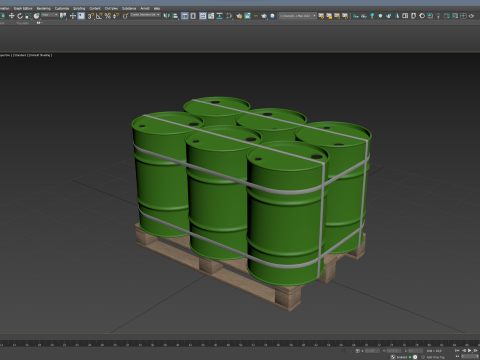
Task: Open the Curve Editor
Action: pyautogui.click(x=211, y=16)
